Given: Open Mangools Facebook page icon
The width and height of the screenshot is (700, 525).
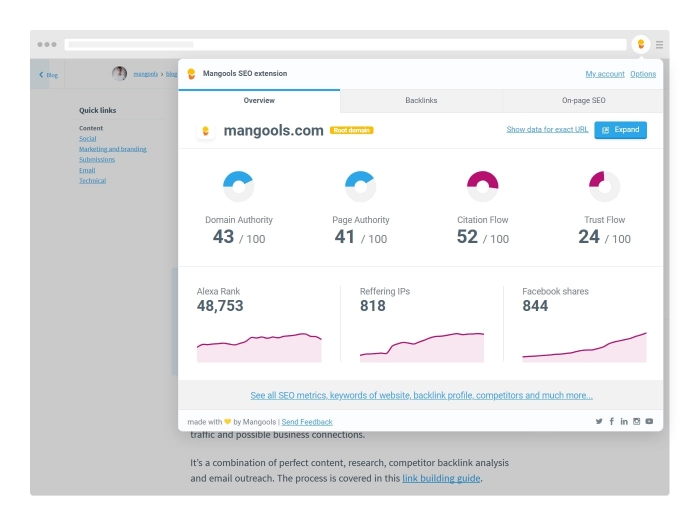Looking at the screenshot, I should [x=612, y=421].
